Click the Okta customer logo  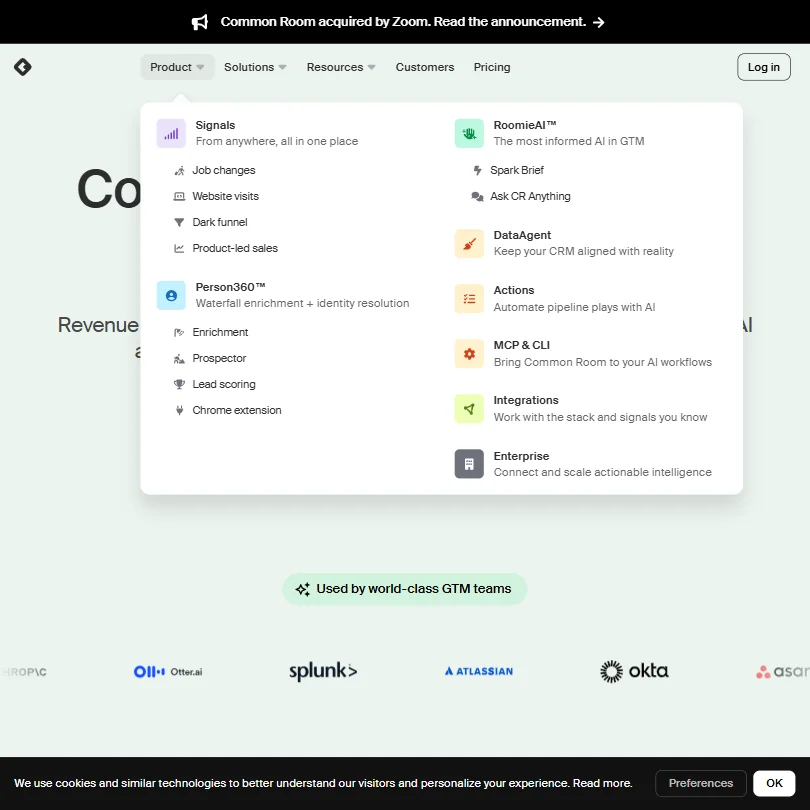(634, 672)
